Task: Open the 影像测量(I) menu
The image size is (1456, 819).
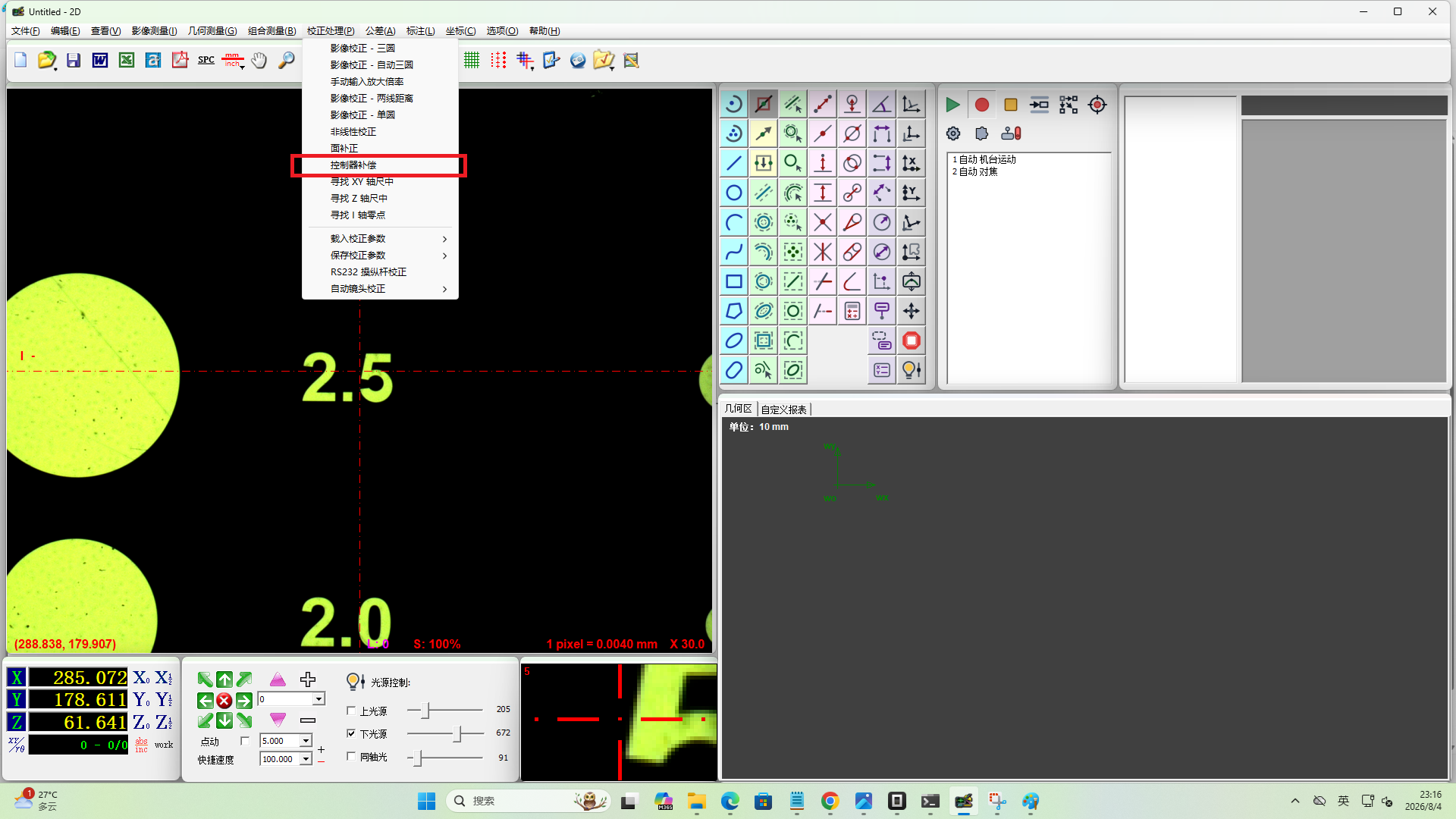Action: (x=154, y=31)
